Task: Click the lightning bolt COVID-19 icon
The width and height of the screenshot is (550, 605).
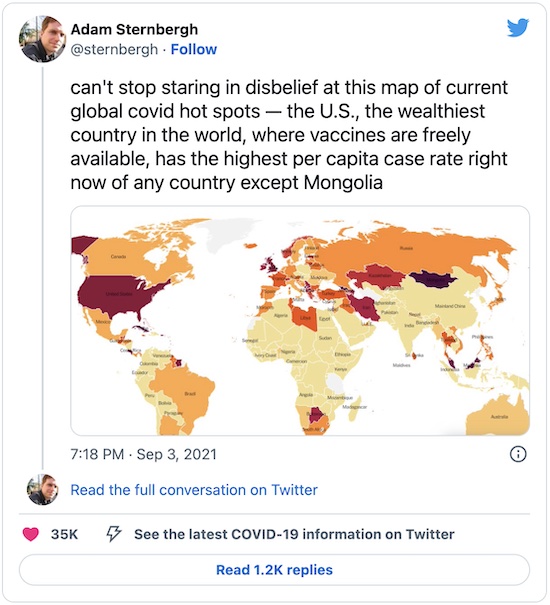Action: click(x=114, y=534)
